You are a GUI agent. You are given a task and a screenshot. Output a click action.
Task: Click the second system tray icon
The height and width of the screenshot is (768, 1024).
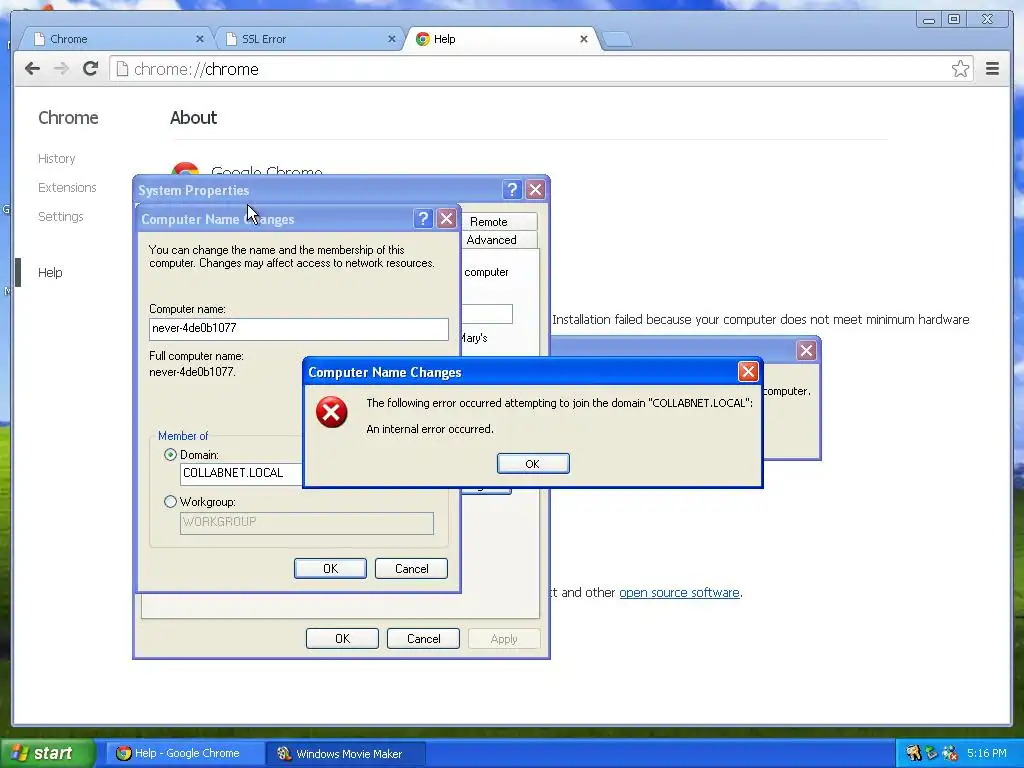(931, 754)
